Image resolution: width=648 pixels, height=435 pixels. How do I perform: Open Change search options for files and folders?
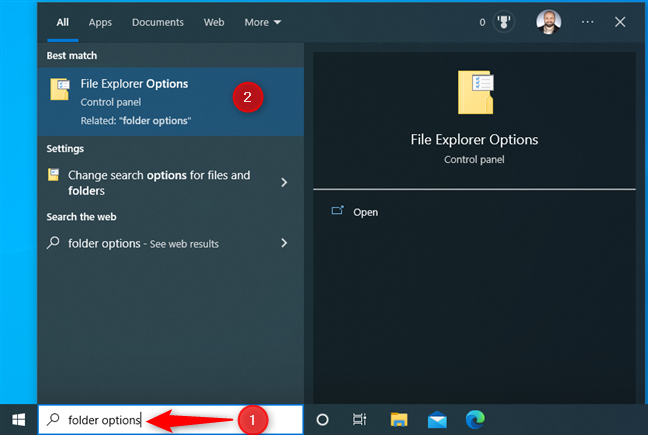(171, 183)
